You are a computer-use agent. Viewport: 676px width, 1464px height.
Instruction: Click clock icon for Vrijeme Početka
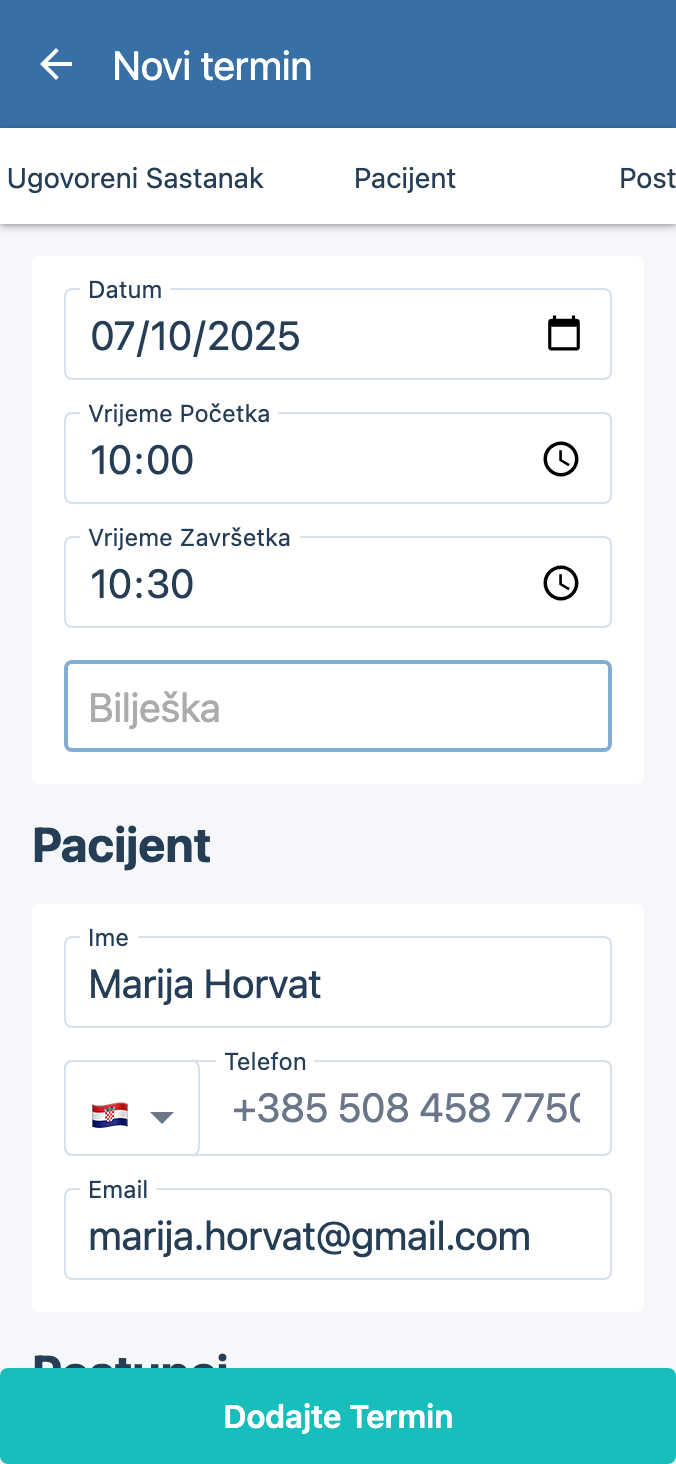point(560,459)
